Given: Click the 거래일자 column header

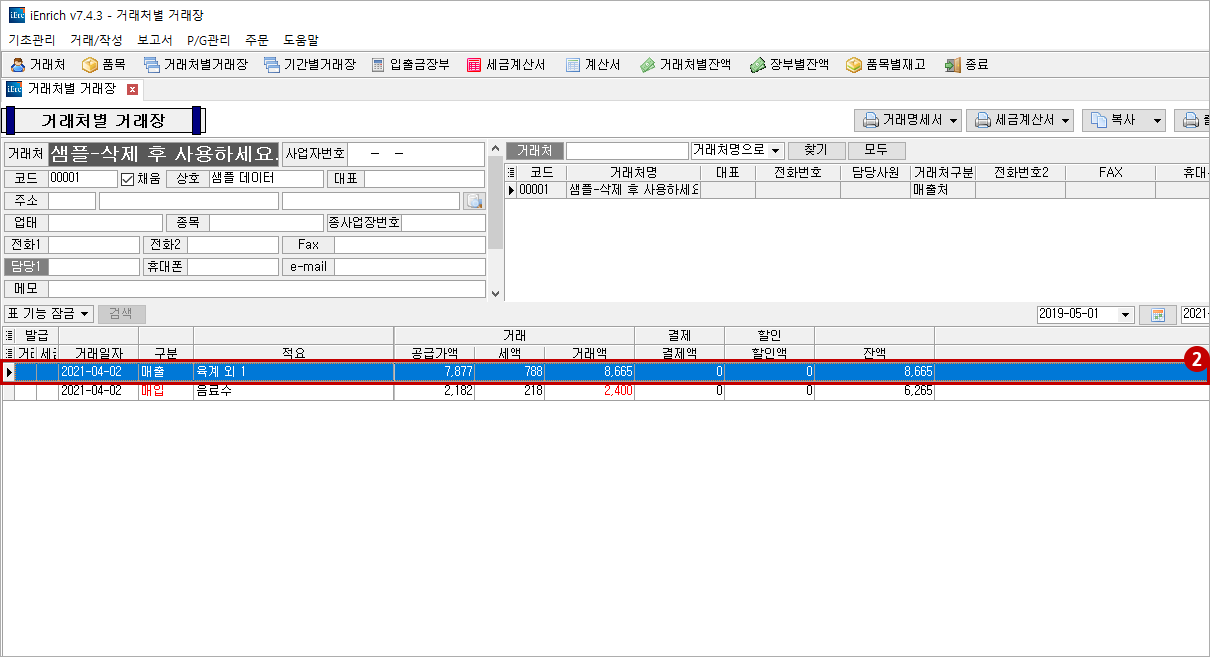Looking at the screenshot, I should tap(98, 353).
